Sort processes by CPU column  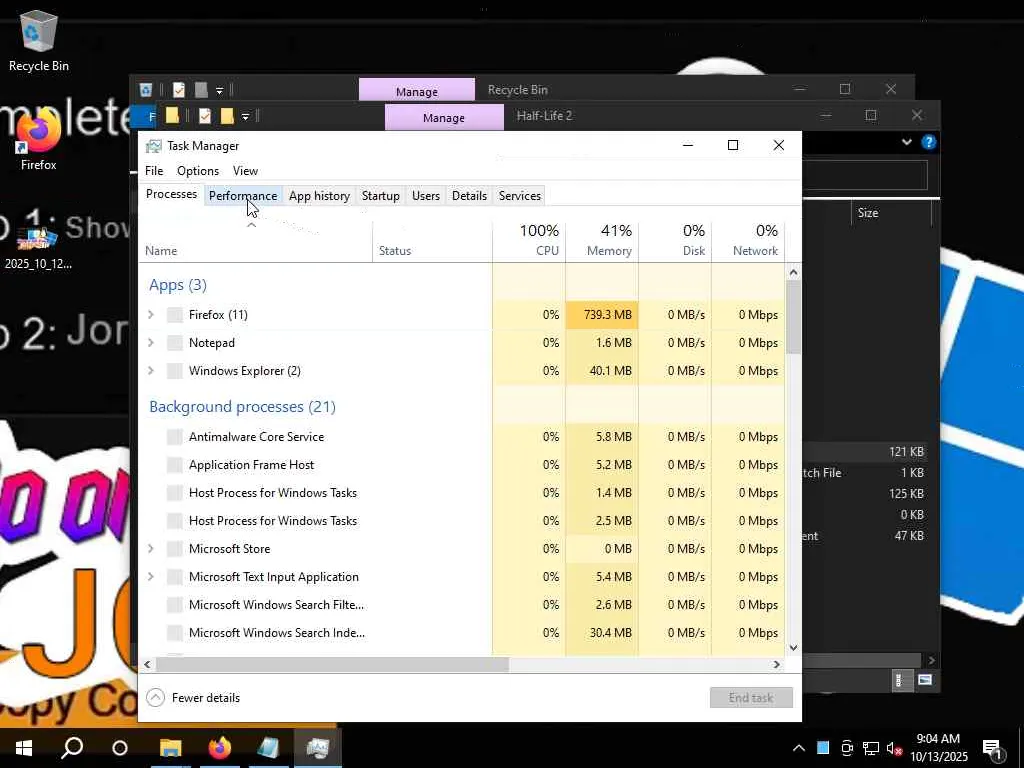pos(529,240)
